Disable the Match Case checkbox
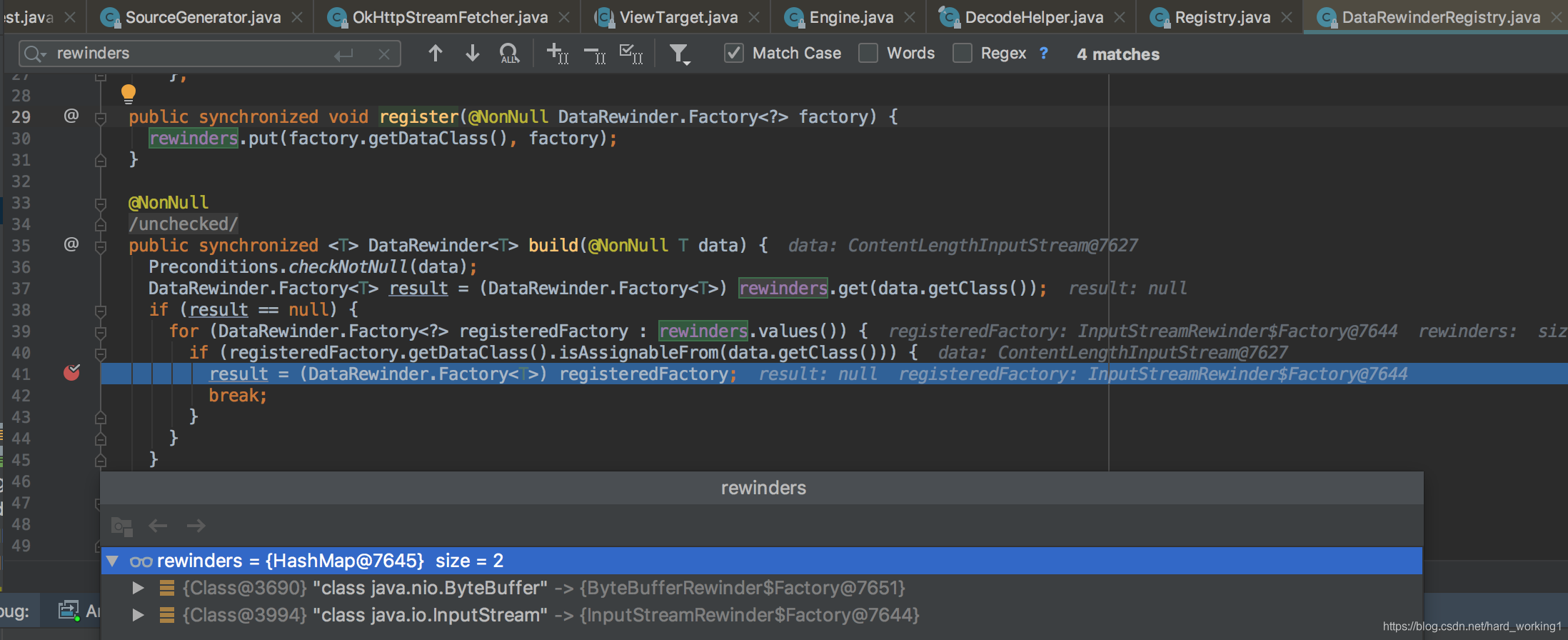This screenshot has height=640, width=1568. coord(734,54)
